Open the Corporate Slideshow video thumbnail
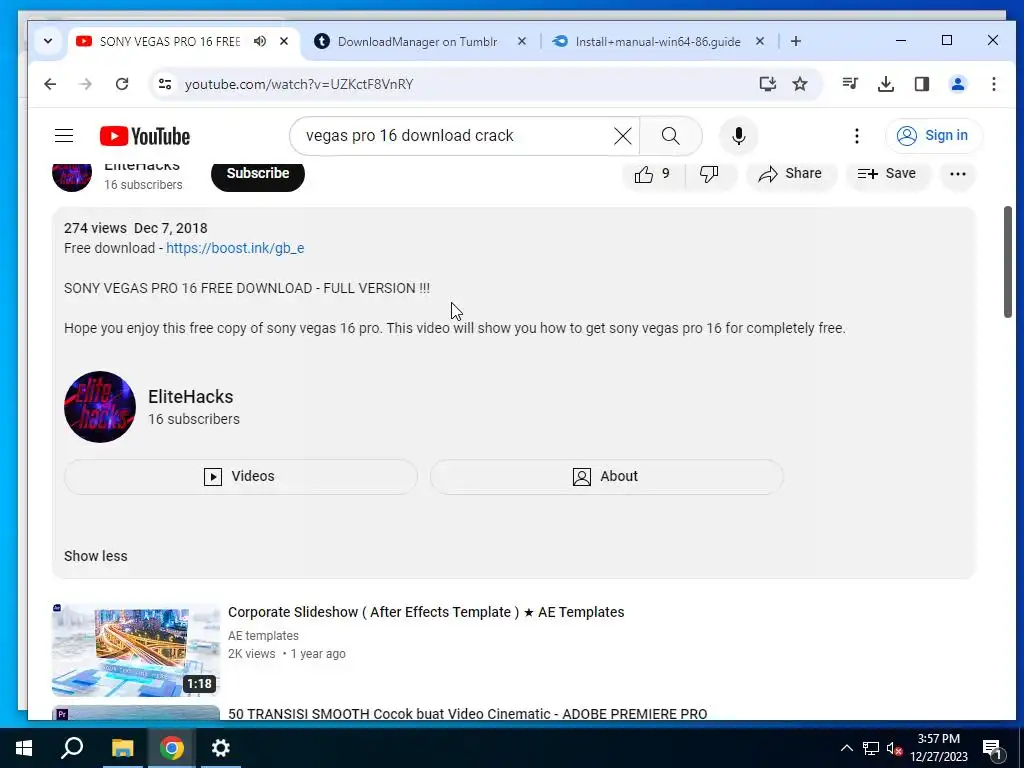 (136, 650)
